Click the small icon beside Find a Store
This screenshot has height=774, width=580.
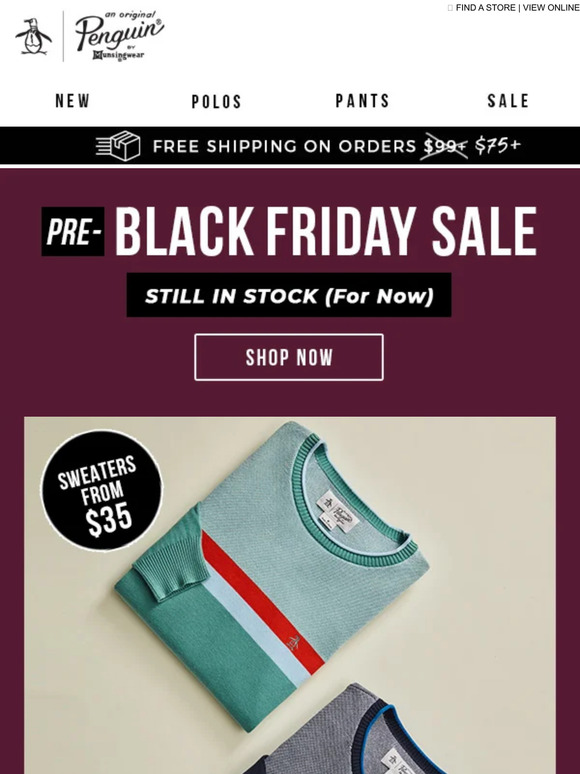click(450, 8)
